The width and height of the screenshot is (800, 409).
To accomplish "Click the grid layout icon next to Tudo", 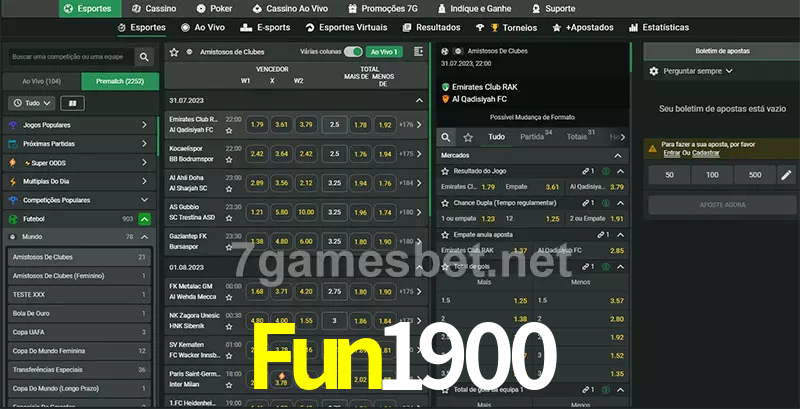I will tap(72, 102).
